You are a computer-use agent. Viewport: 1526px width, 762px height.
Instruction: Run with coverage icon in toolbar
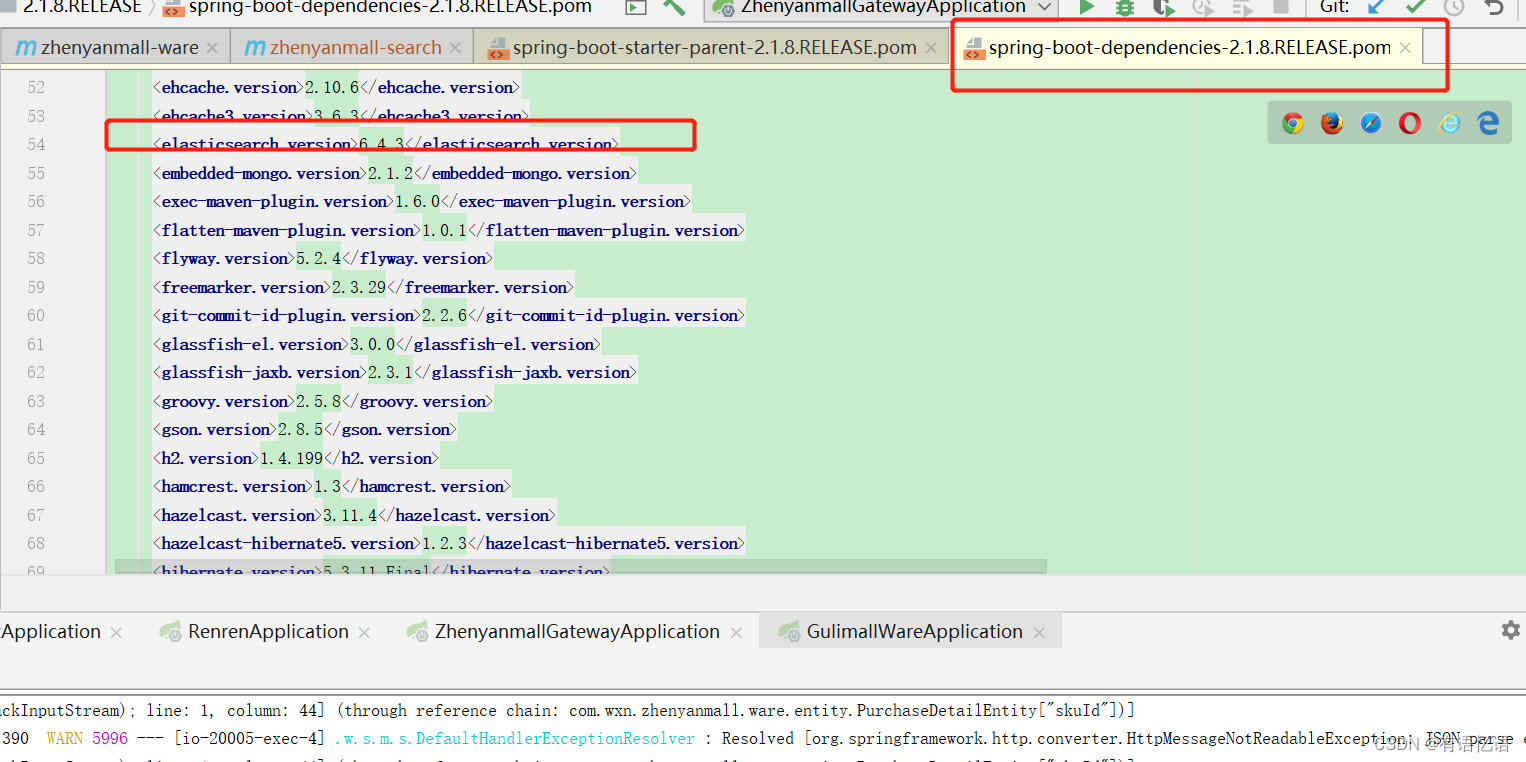(1163, 7)
